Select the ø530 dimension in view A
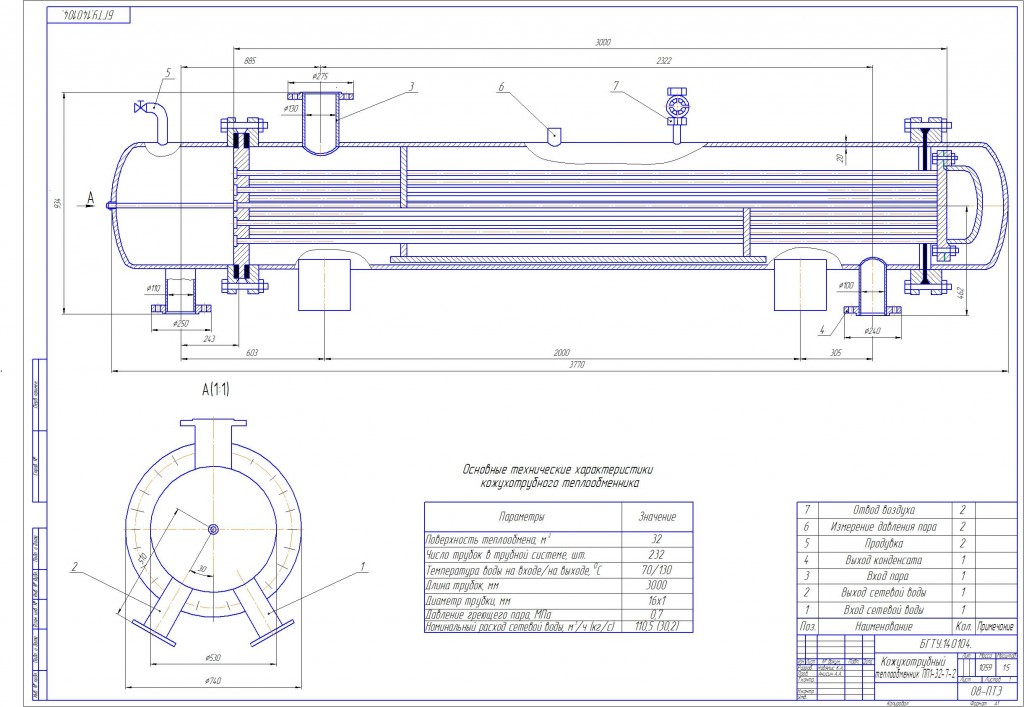The height and width of the screenshot is (707, 1024). click(x=212, y=657)
